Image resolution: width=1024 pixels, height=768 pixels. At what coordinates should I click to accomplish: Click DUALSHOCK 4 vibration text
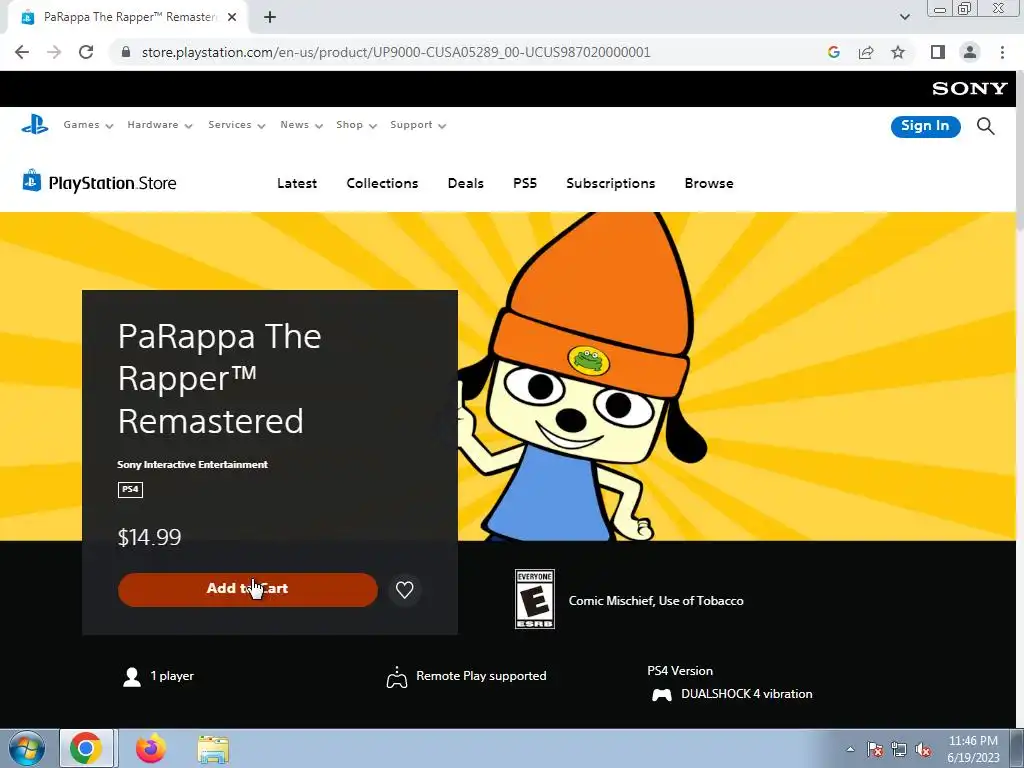click(746, 694)
